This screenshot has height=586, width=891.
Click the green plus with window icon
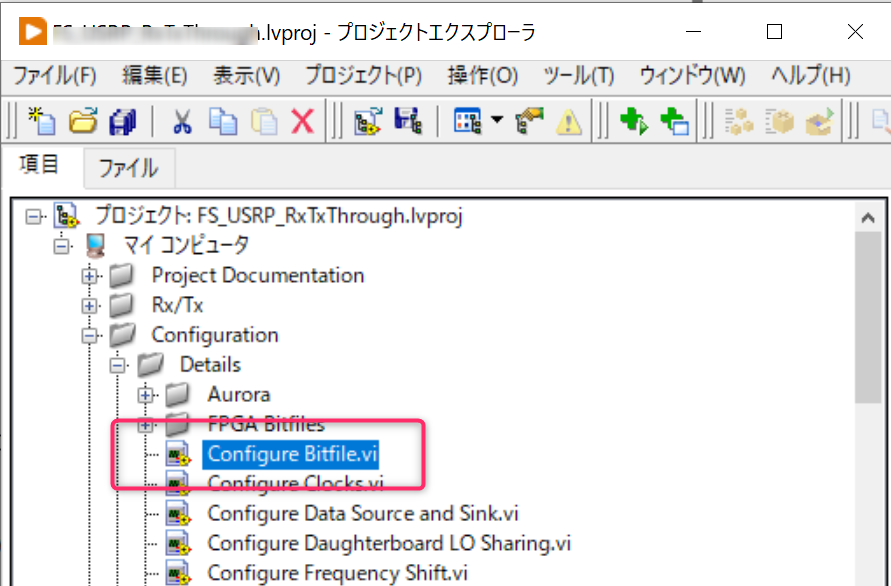(x=675, y=121)
